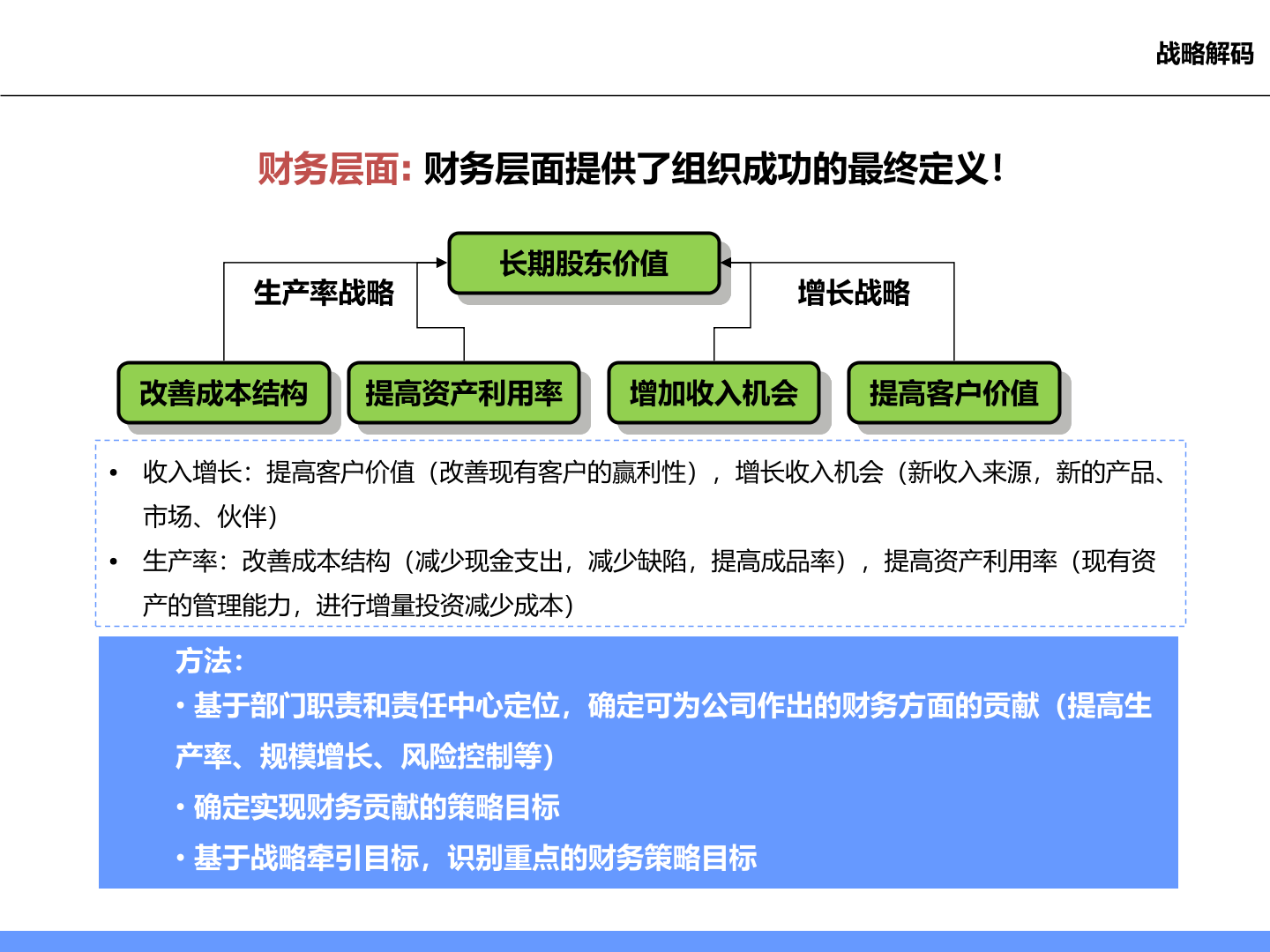This screenshot has width=1270, height=952.
Task: Click the bullet 确定实现财务贡献的策略目标
Action: coord(368,807)
